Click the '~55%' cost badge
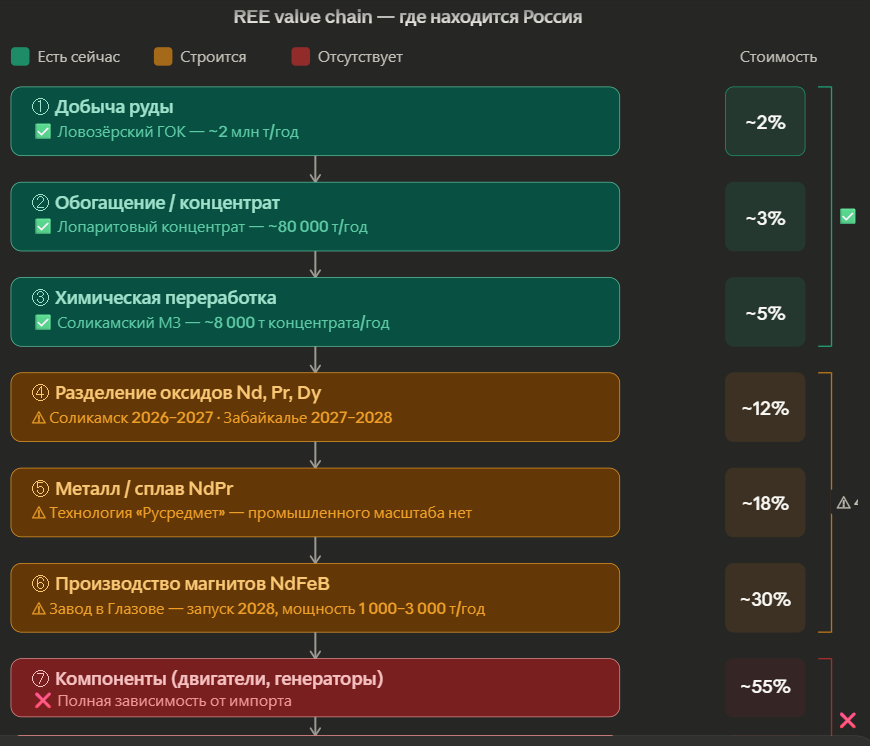The width and height of the screenshot is (870, 746). (x=764, y=688)
